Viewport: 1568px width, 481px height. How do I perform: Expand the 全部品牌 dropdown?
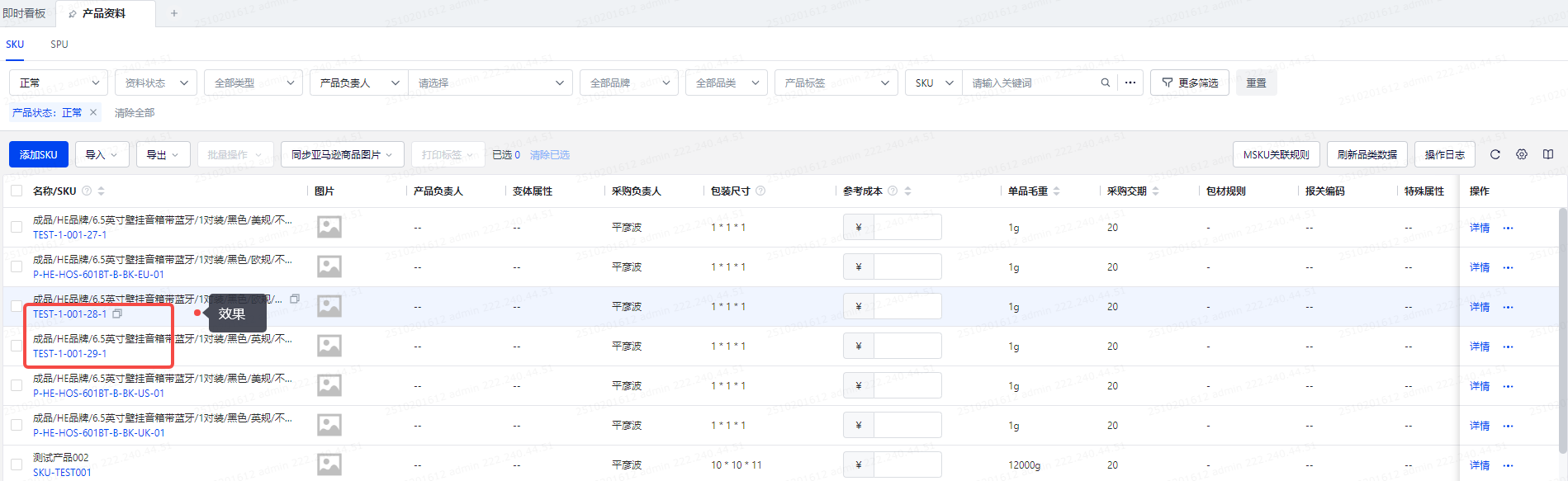[628, 83]
